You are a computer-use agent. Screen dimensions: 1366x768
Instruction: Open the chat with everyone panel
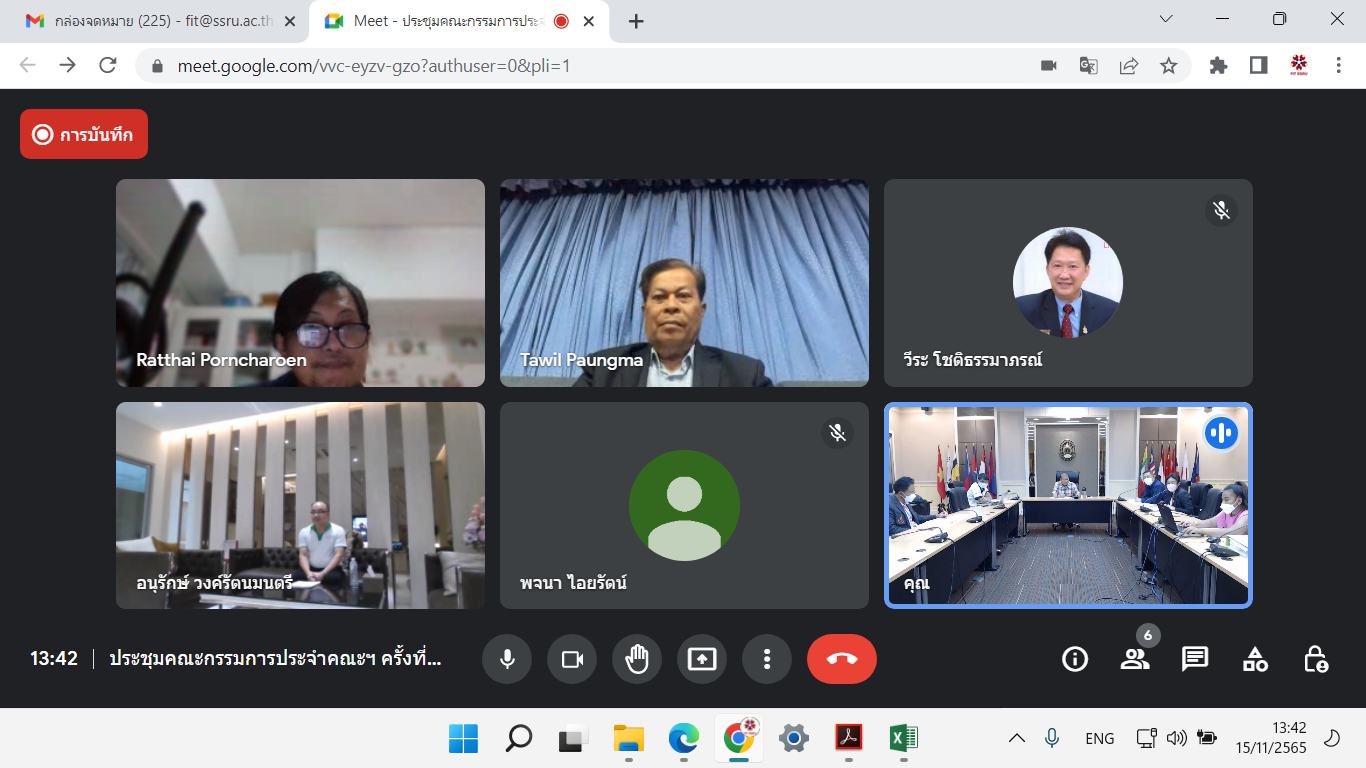pos(1195,659)
